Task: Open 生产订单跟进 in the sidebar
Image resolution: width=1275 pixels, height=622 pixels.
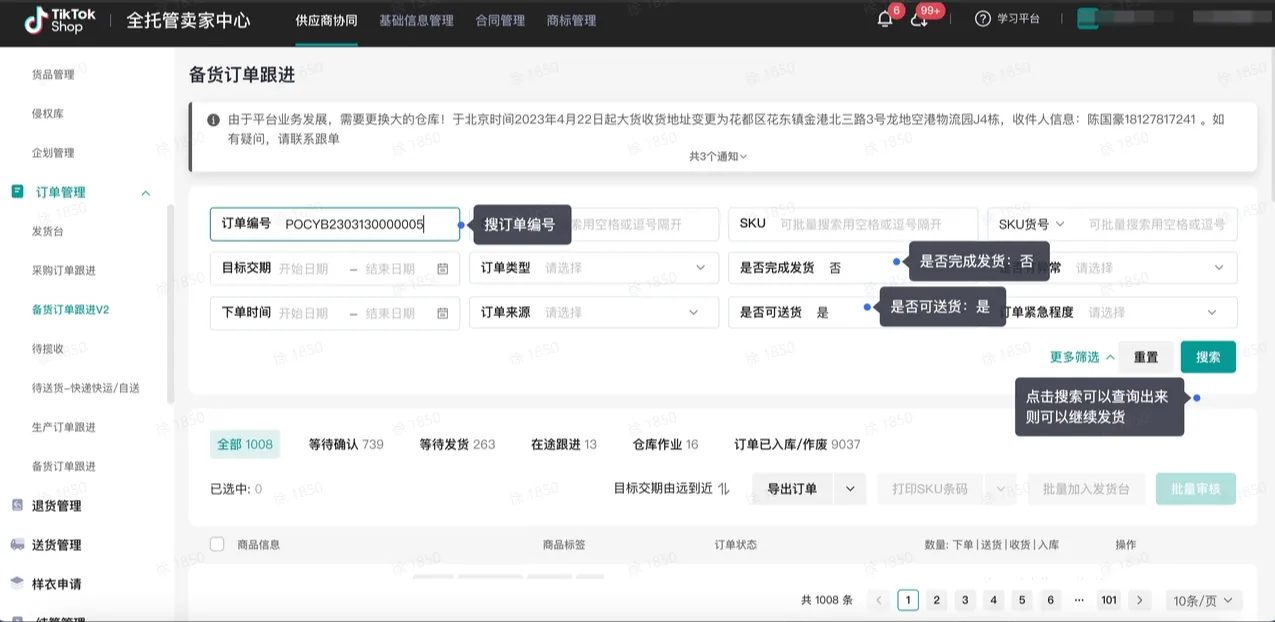Action: pyautogui.click(x=64, y=427)
